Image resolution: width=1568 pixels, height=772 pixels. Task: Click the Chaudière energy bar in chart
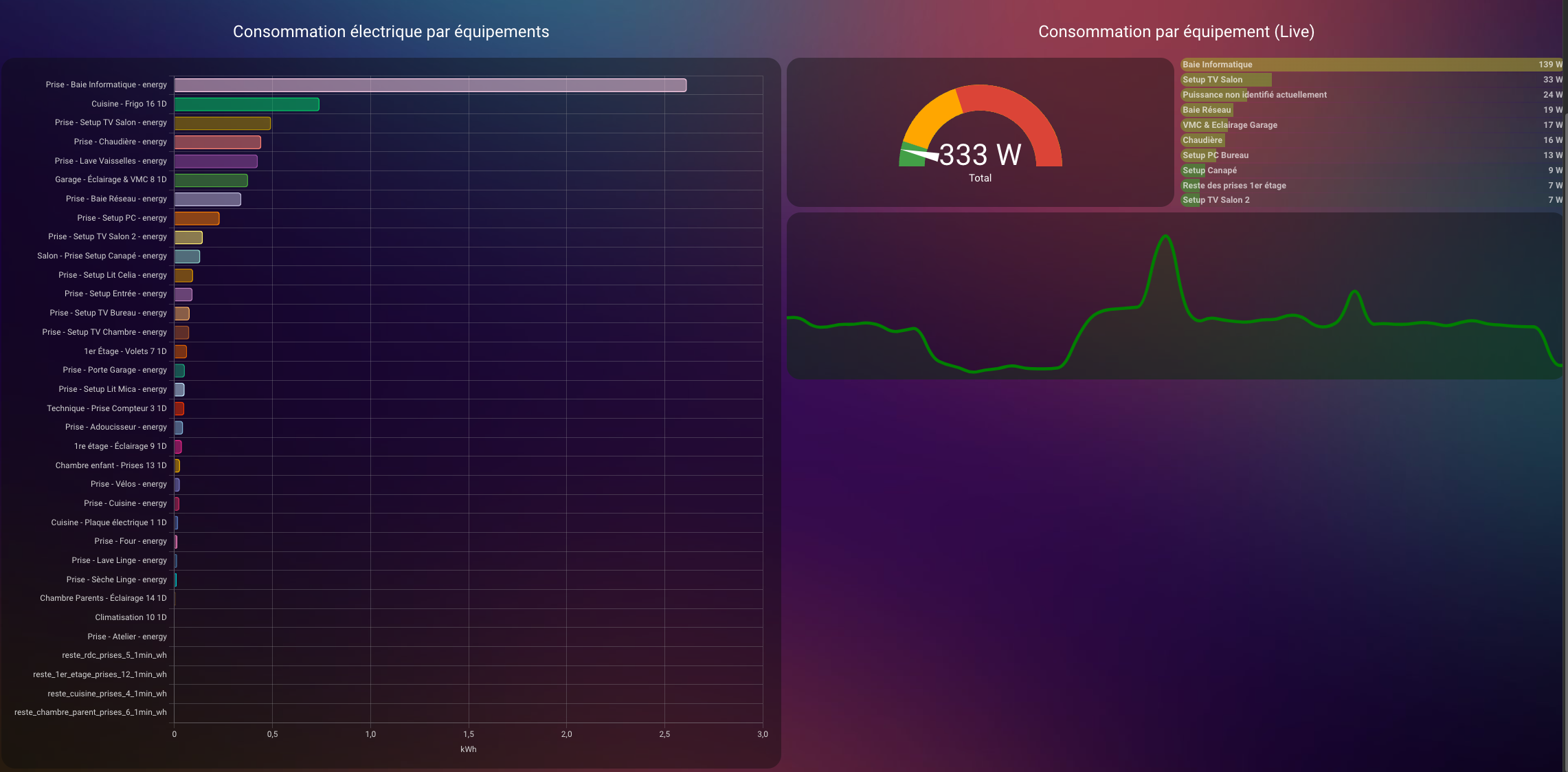(x=217, y=142)
